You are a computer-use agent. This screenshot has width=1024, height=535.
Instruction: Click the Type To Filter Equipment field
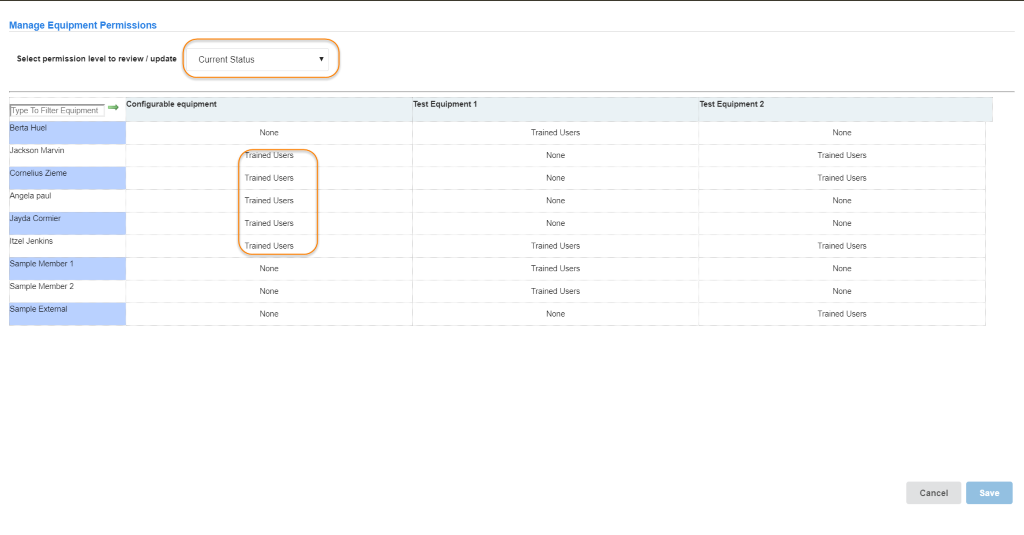point(56,110)
